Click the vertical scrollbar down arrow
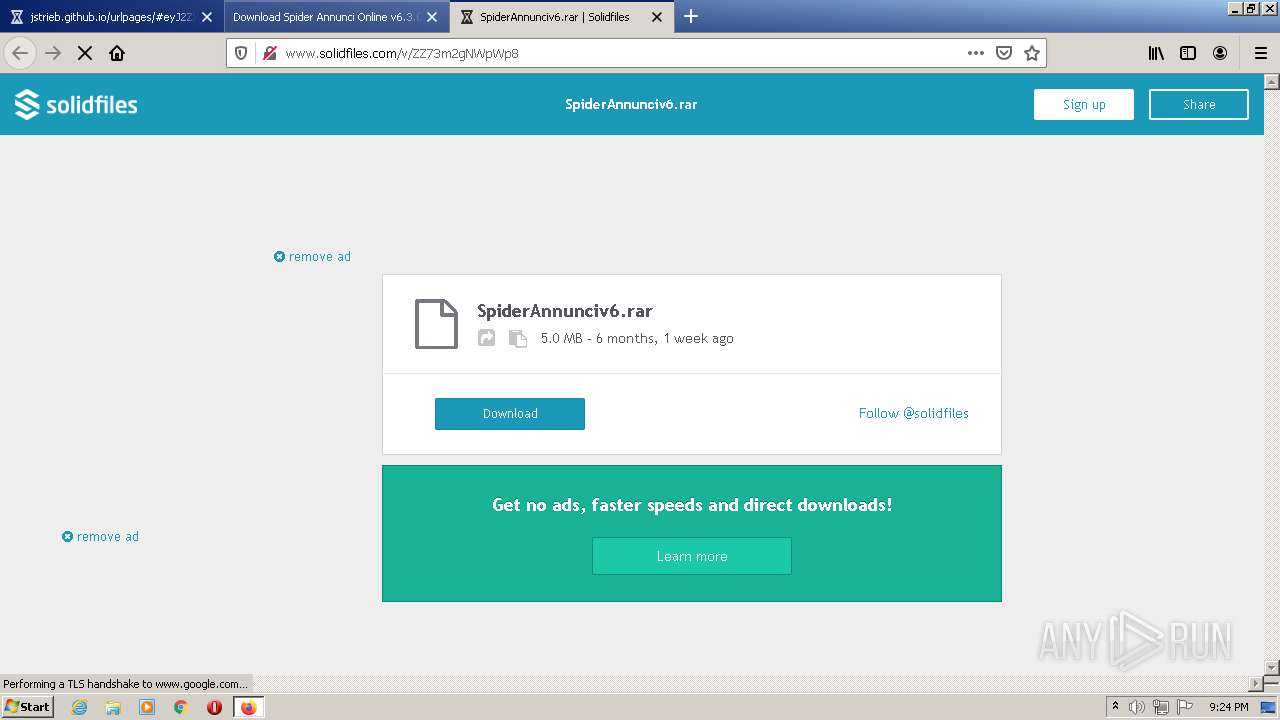 pos(1272,667)
